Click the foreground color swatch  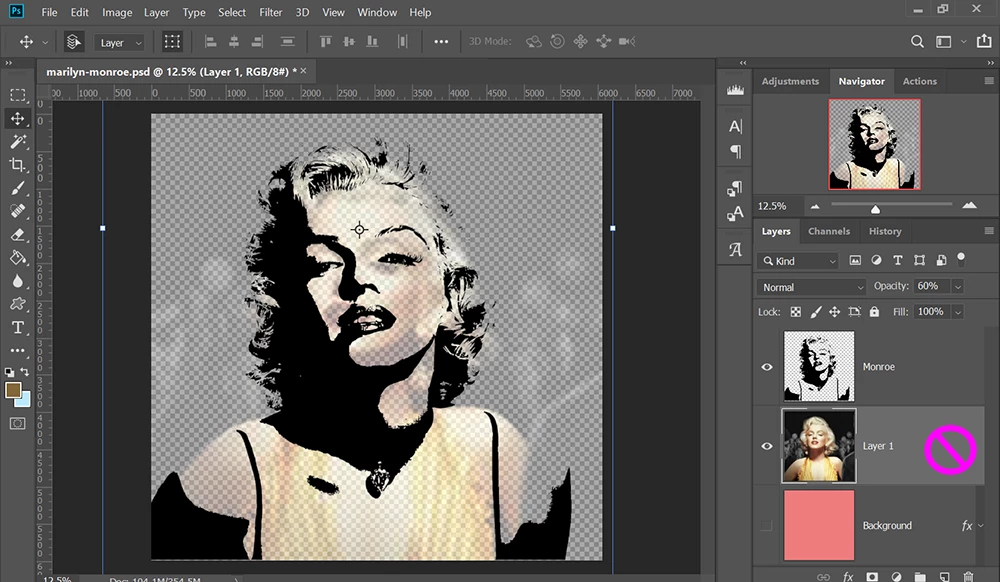pyautogui.click(x=13, y=390)
